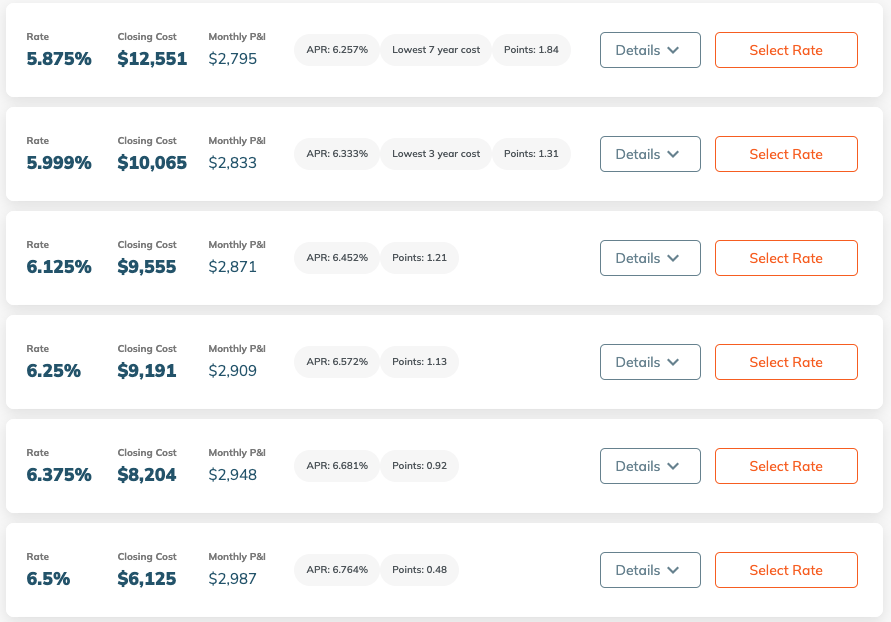Choose Select Rate on the 5.999% row
The image size is (891, 622).
(x=786, y=154)
